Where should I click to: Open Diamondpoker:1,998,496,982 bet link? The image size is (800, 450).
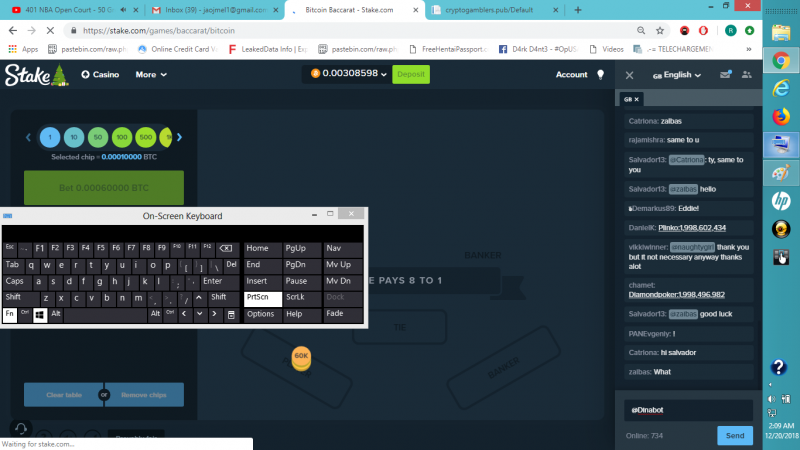pos(677,295)
